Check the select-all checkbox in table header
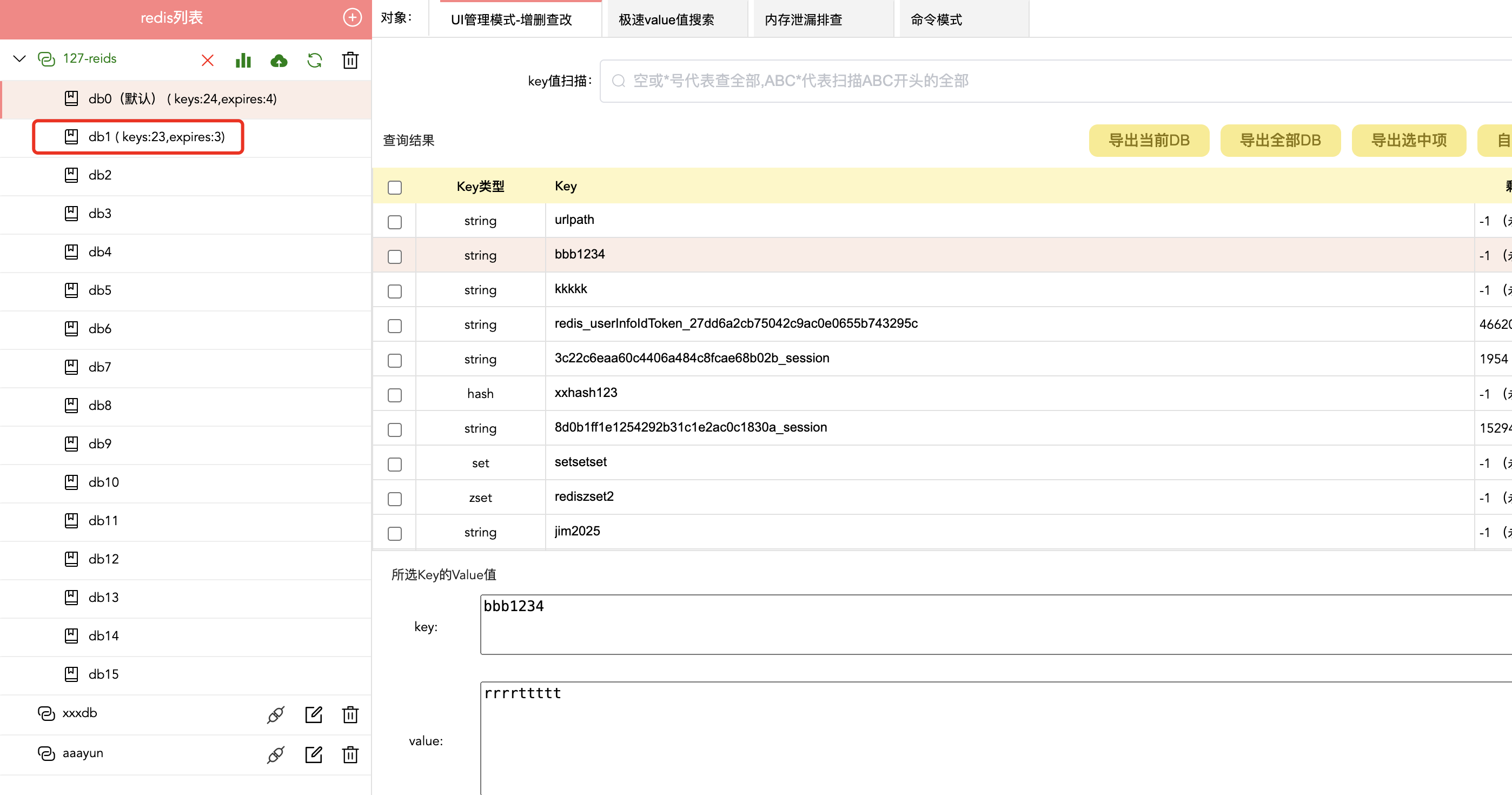 394,187
